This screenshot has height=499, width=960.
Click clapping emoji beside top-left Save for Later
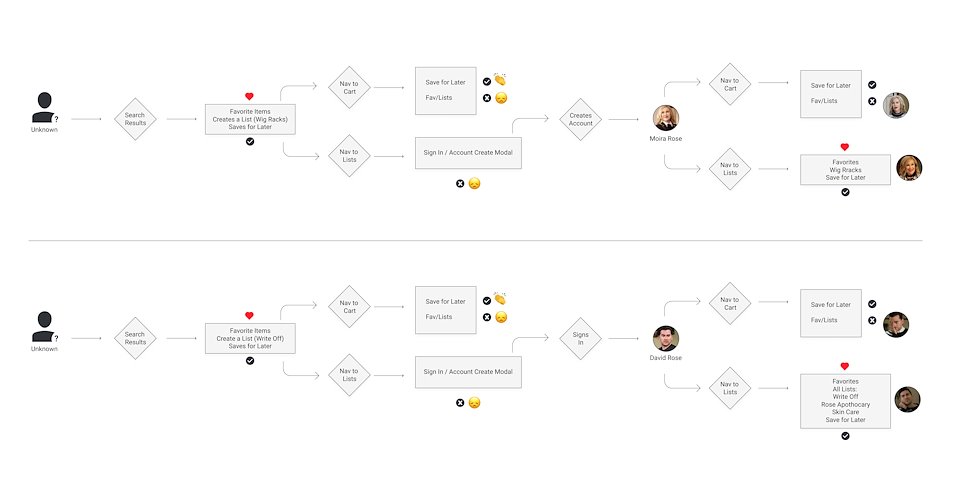click(500, 80)
